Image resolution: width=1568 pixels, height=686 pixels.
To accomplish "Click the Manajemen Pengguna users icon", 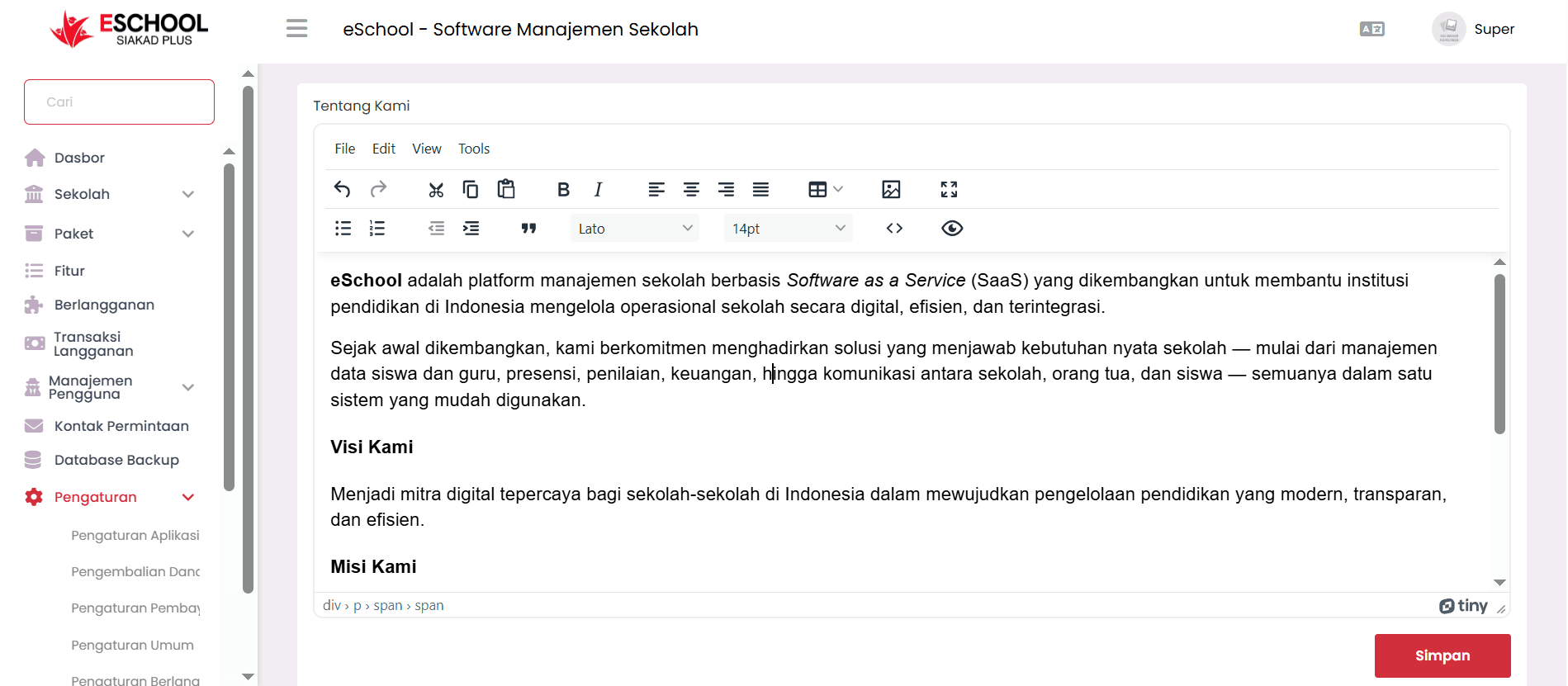I will pyautogui.click(x=33, y=387).
